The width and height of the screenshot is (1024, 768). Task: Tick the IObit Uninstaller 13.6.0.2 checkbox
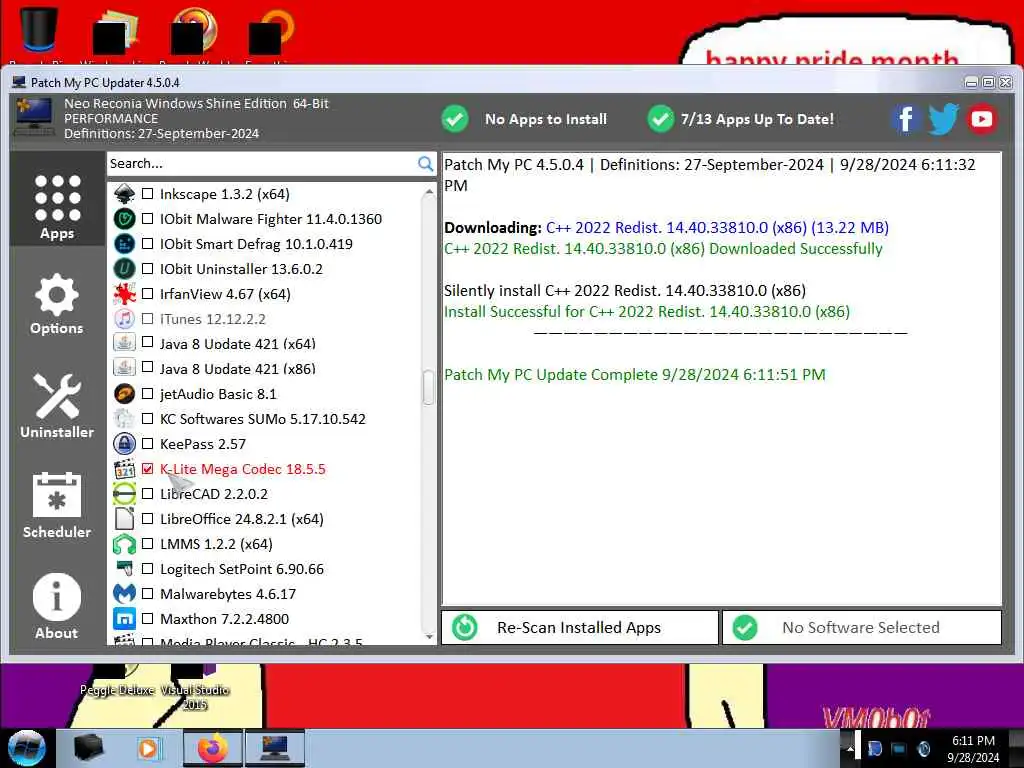tap(148, 268)
